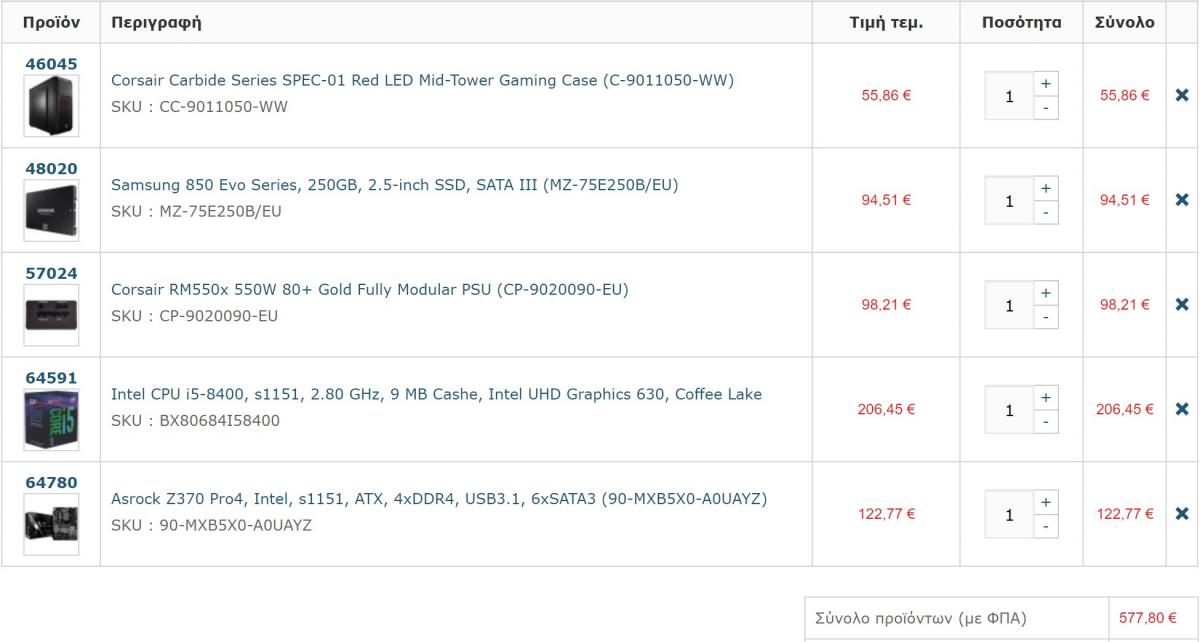Screen dimensions: 1200x642
Task: Edit quantity field for Corsair RM550x PSU
Action: (x=1010, y=305)
